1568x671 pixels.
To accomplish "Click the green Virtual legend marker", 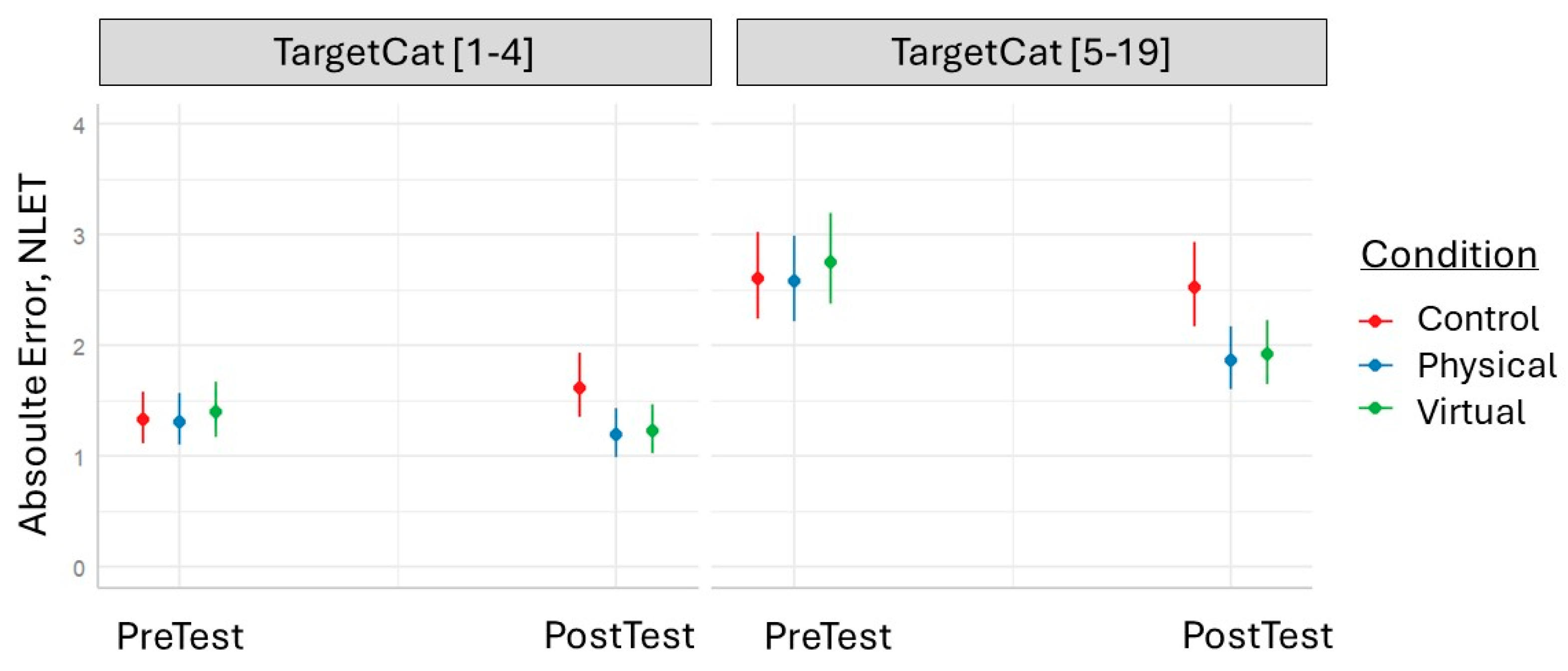I will pos(1375,408).
